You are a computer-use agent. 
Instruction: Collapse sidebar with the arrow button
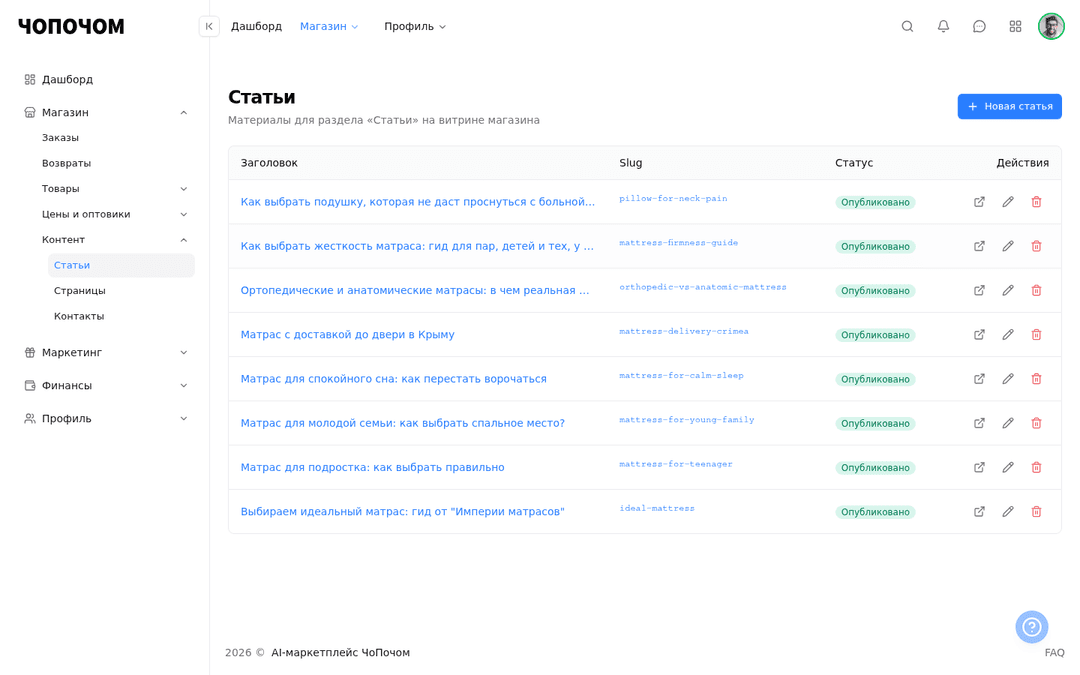click(x=209, y=26)
